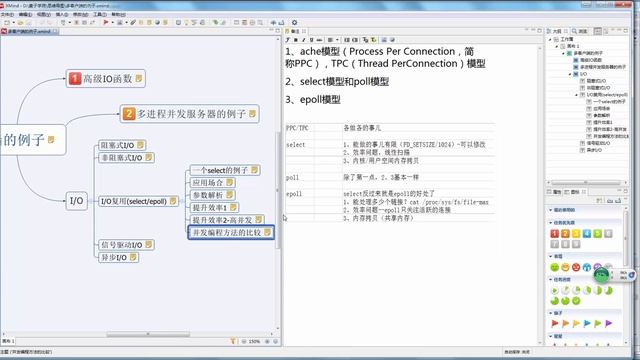Open notes icon on 多进程并发服务器的例子 topic
The height and width of the screenshot is (360, 640).
click(x=252, y=113)
